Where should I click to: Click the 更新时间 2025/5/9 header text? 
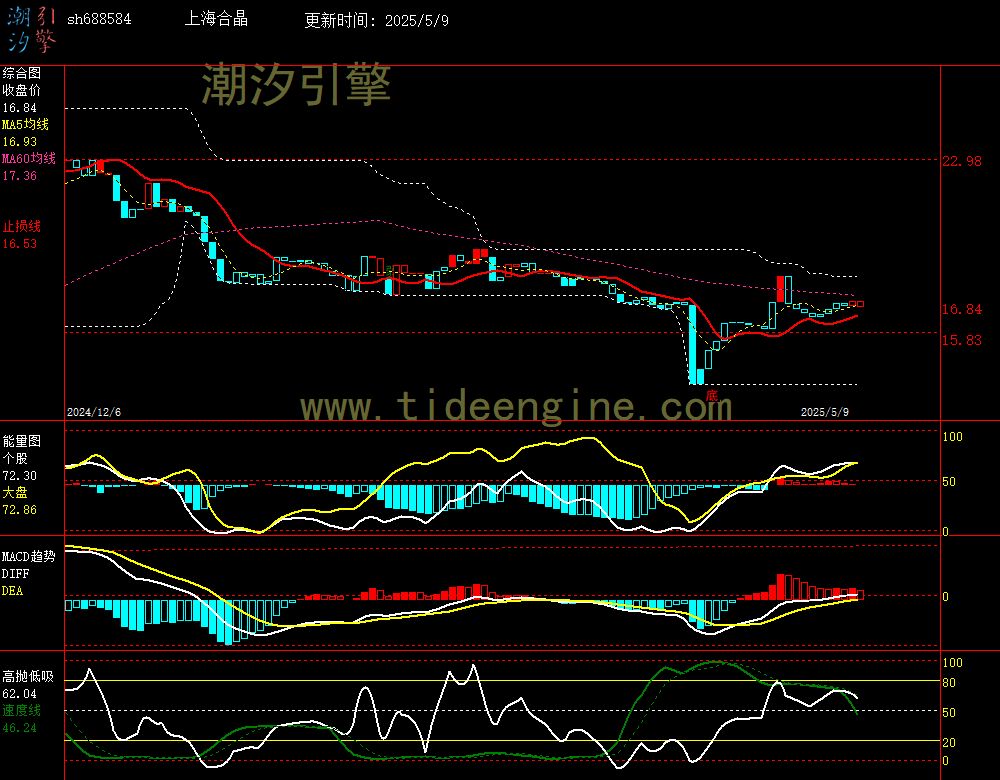(x=376, y=20)
